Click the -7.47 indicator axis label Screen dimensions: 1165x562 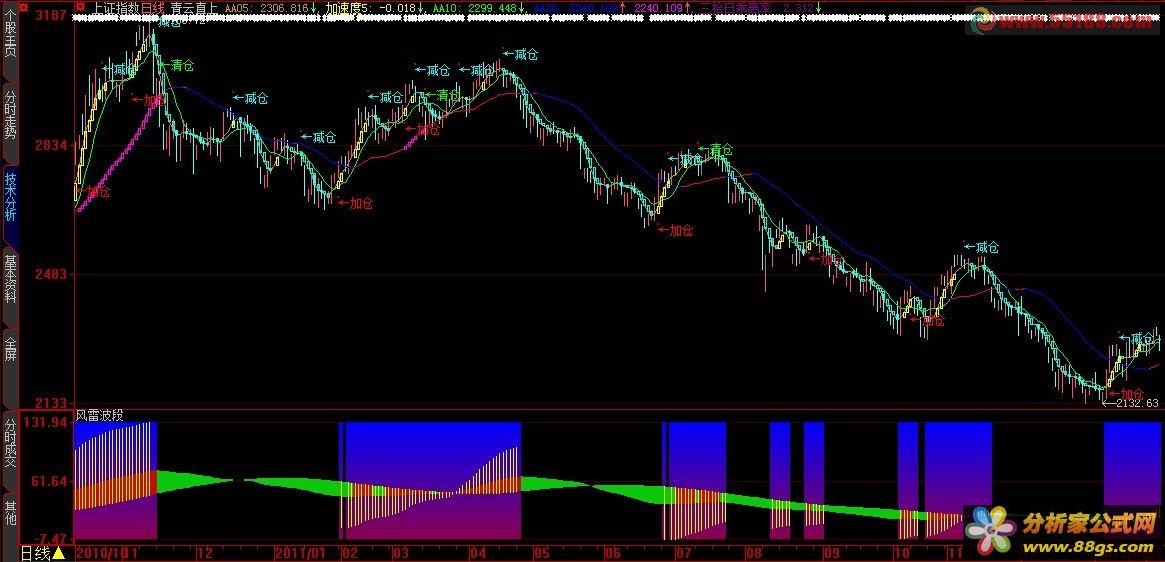pyautogui.click(x=51, y=537)
